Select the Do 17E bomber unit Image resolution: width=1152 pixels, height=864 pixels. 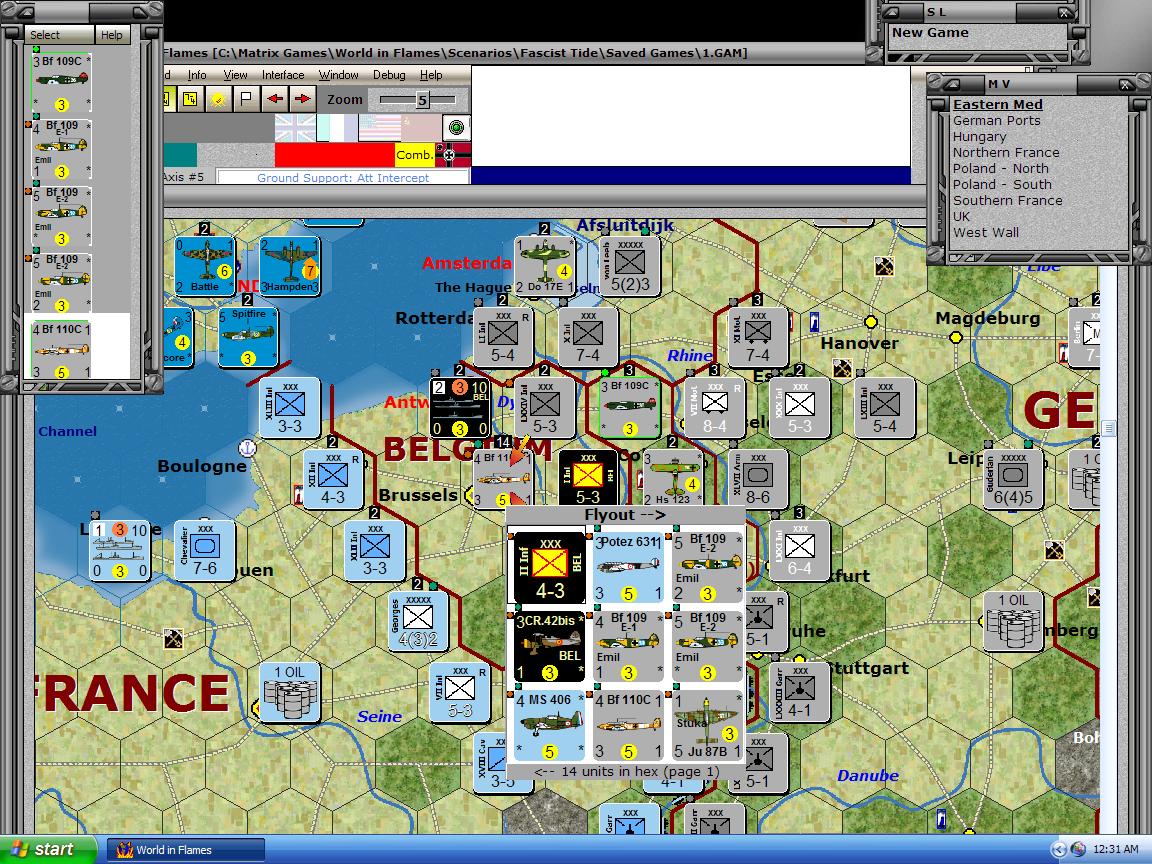pos(544,266)
